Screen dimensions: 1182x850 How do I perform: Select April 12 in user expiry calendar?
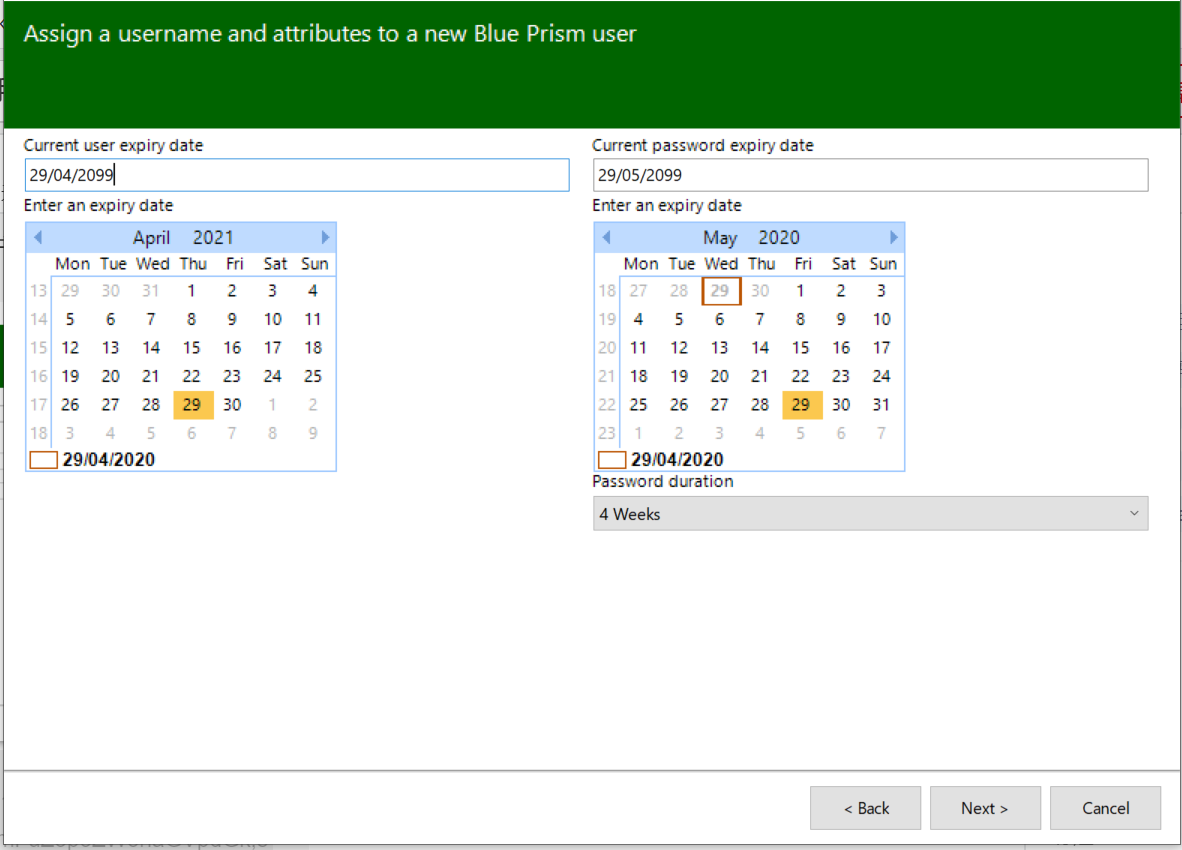tap(70, 347)
